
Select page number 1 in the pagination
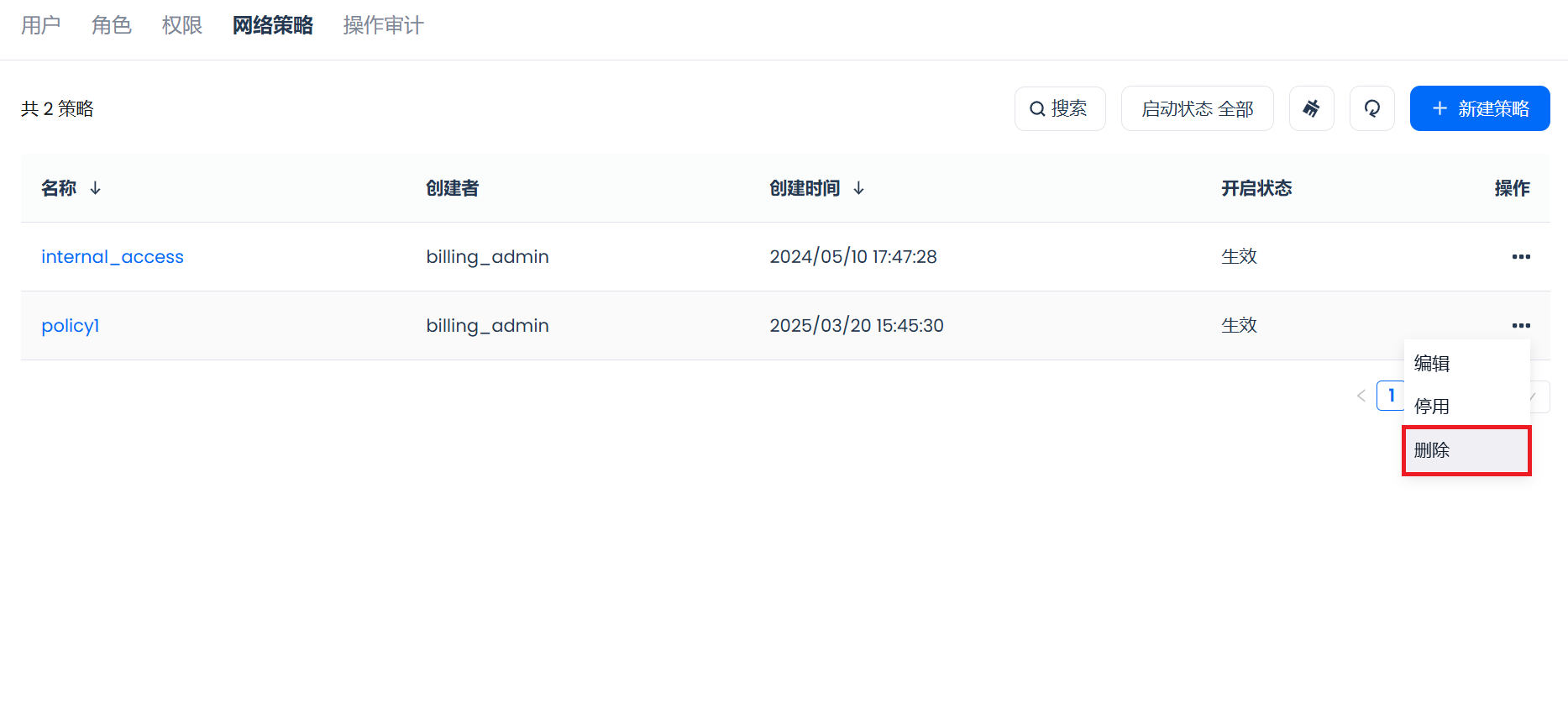pos(1390,396)
